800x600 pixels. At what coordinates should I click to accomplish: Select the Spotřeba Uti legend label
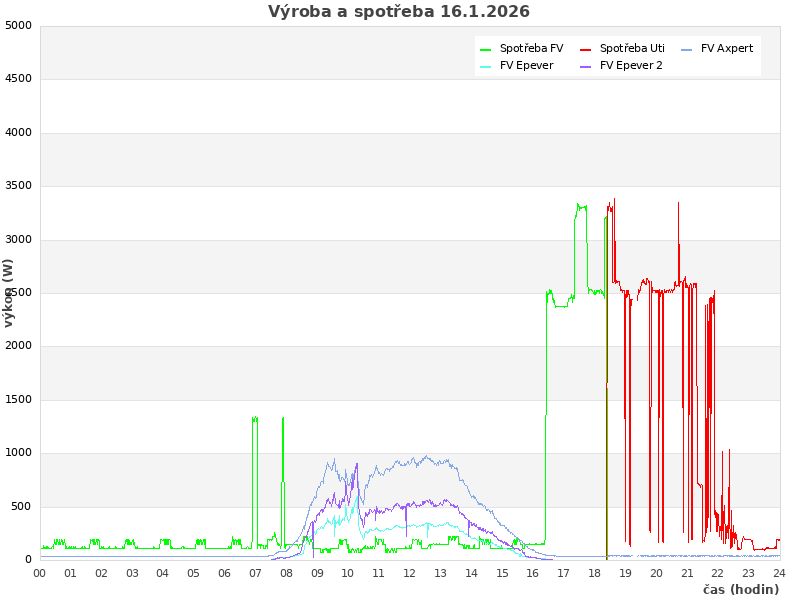point(632,49)
